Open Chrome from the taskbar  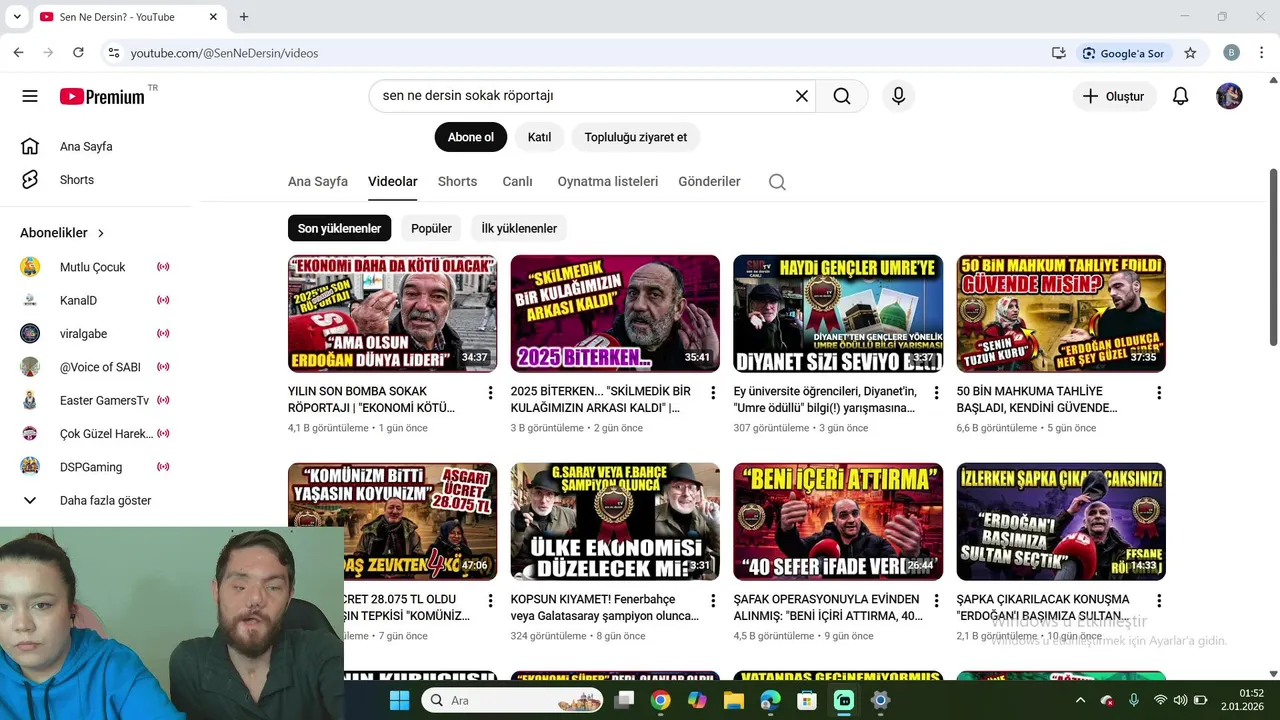[660, 700]
